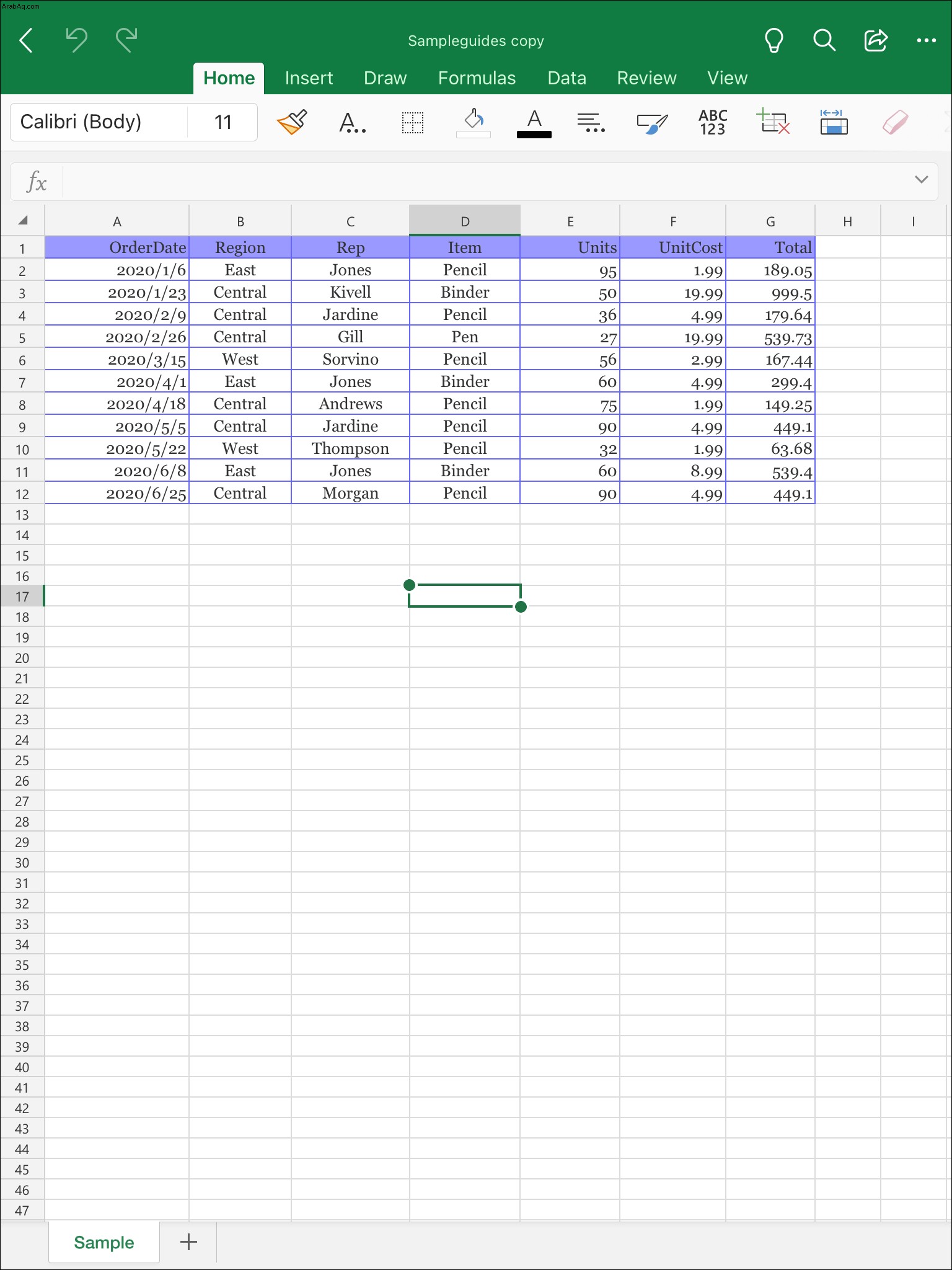This screenshot has height=1270, width=952.
Task: Tap the Sampleguides copy title
Action: [475, 41]
